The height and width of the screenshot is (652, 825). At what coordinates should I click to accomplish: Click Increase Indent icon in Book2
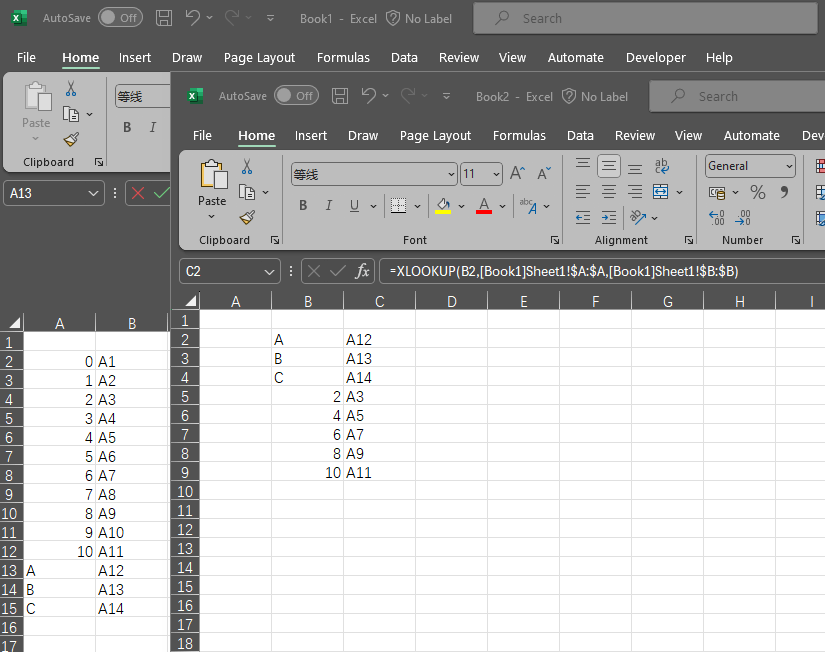click(609, 217)
